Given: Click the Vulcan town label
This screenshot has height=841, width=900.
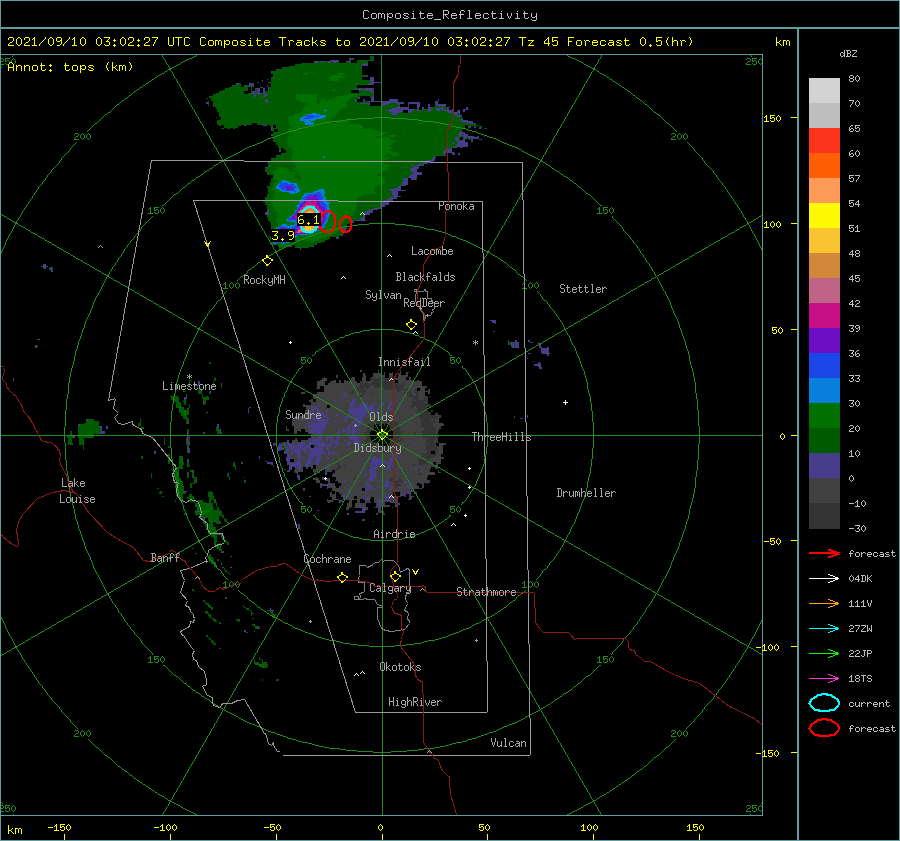Looking at the screenshot, I should 509,743.
